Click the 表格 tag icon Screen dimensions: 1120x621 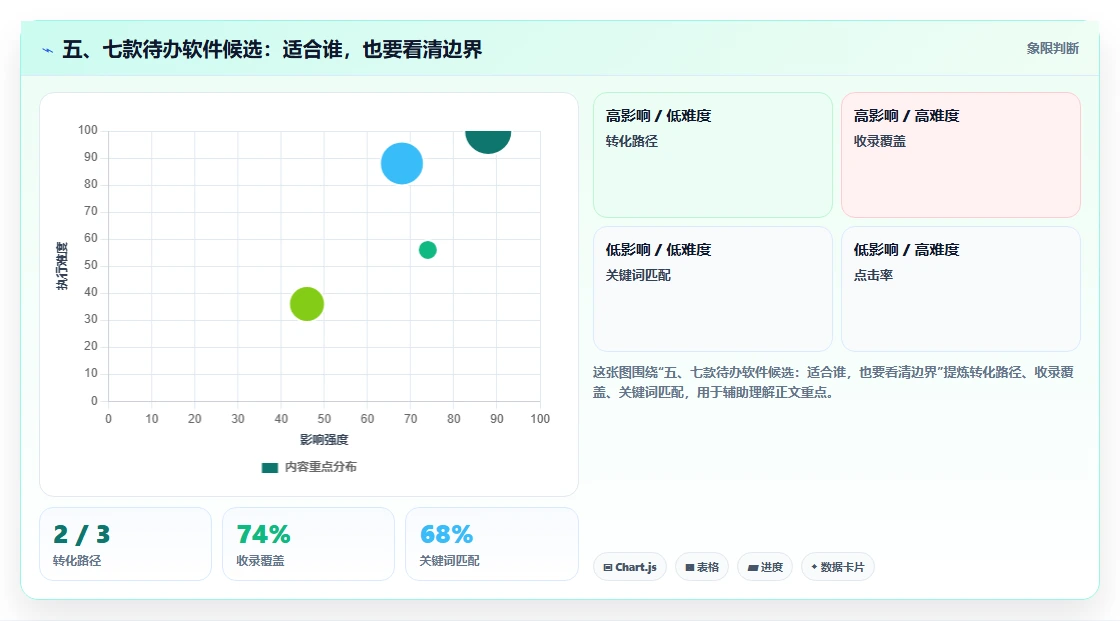point(690,567)
